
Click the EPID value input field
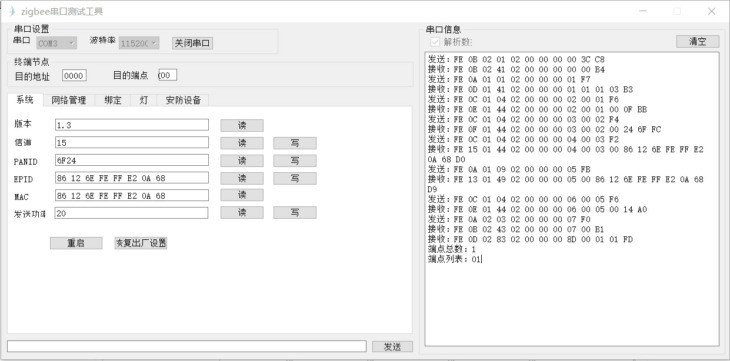pyautogui.click(x=132, y=178)
